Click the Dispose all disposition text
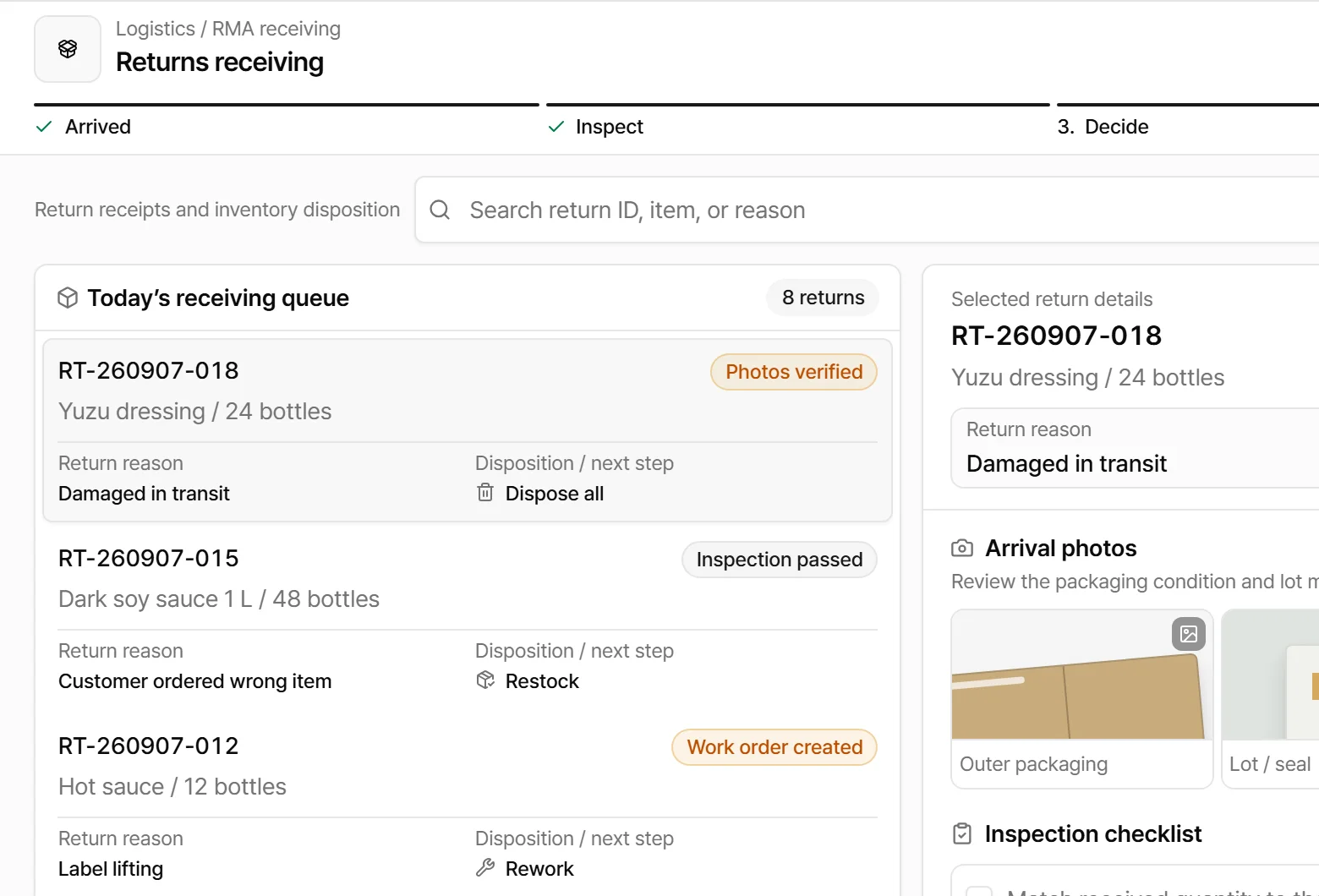Viewport: 1319px width, 896px height. 555,494
